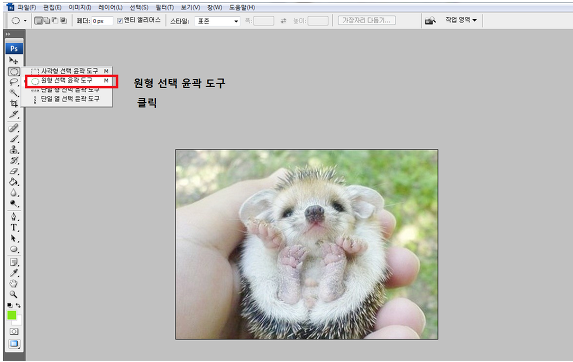Select the Magic Wand tool
Image resolution: width=573 pixels, height=362 pixels.
click(14, 93)
